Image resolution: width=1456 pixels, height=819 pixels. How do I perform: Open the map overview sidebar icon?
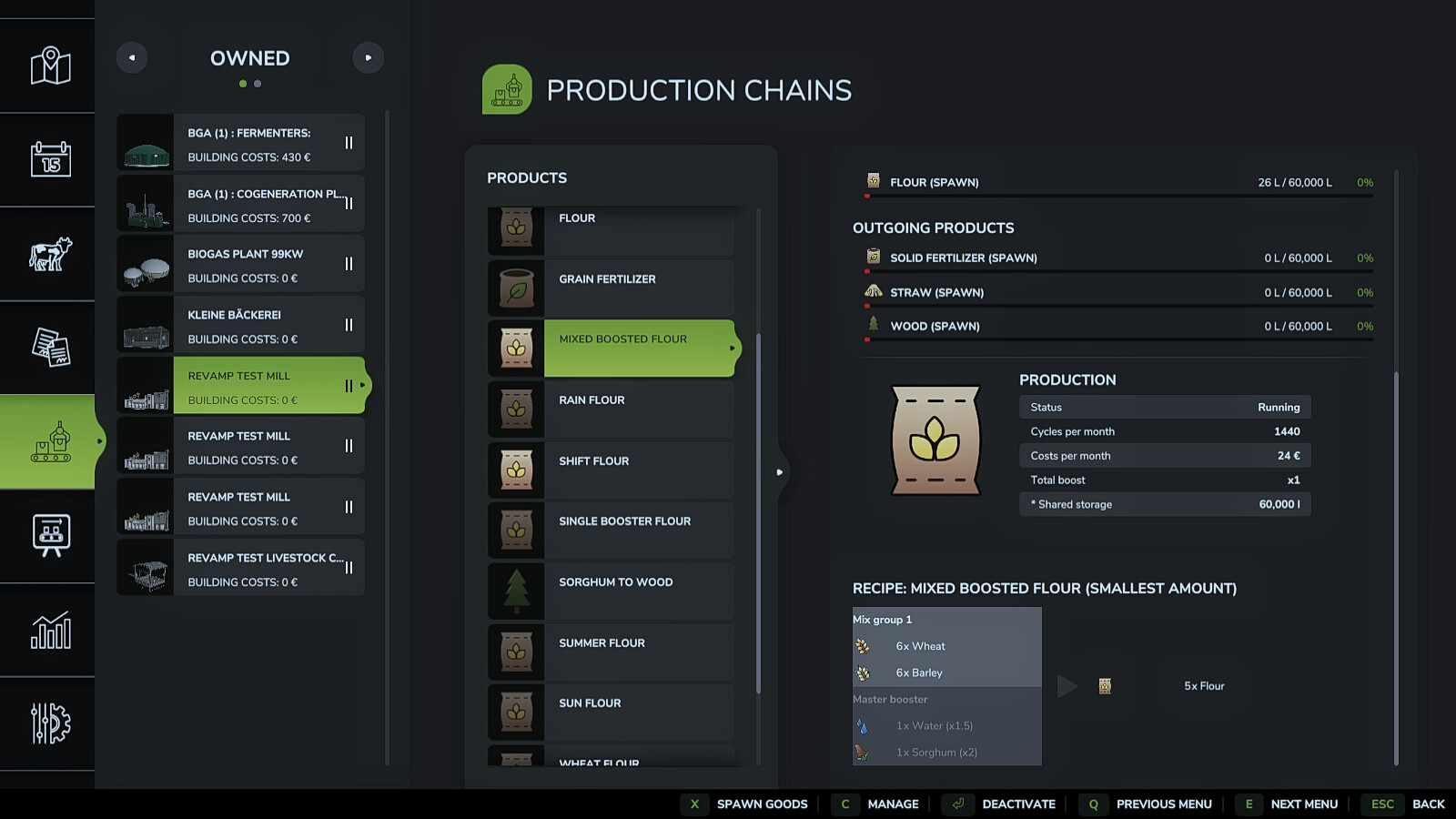51,66
